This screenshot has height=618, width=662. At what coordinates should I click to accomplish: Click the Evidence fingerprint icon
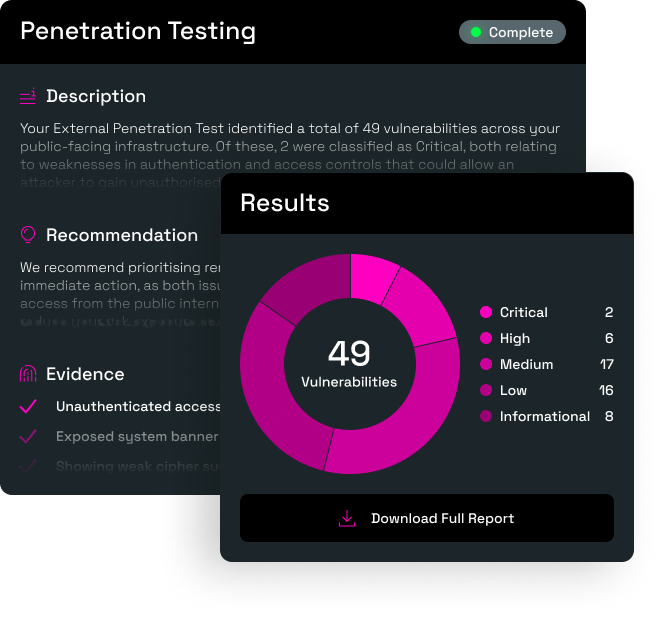[x=28, y=374]
